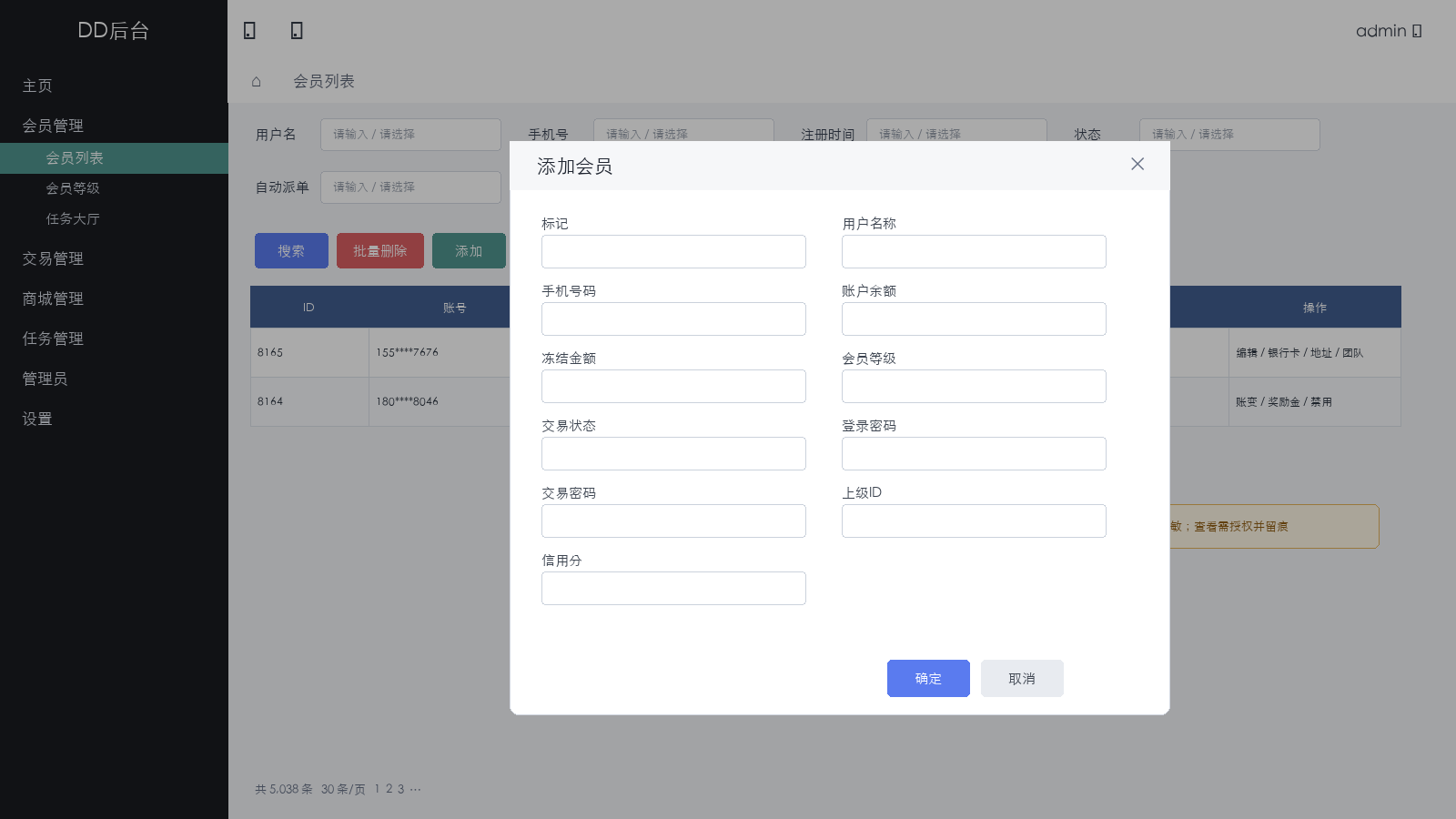This screenshot has height=819, width=1456.
Task: Click the red 批量删除 button
Action: (x=380, y=250)
